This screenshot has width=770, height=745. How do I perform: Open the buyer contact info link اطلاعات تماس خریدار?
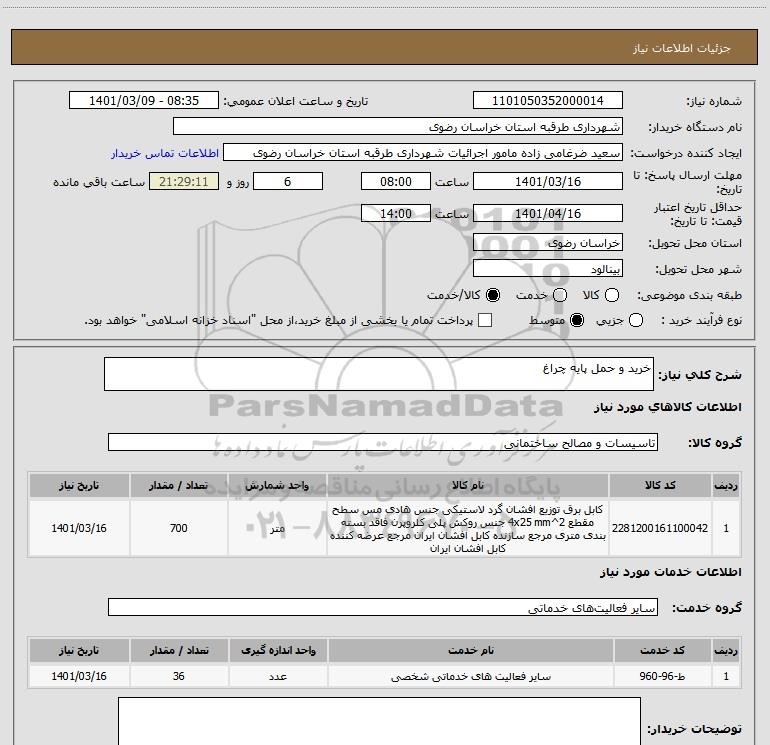coord(165,153)
